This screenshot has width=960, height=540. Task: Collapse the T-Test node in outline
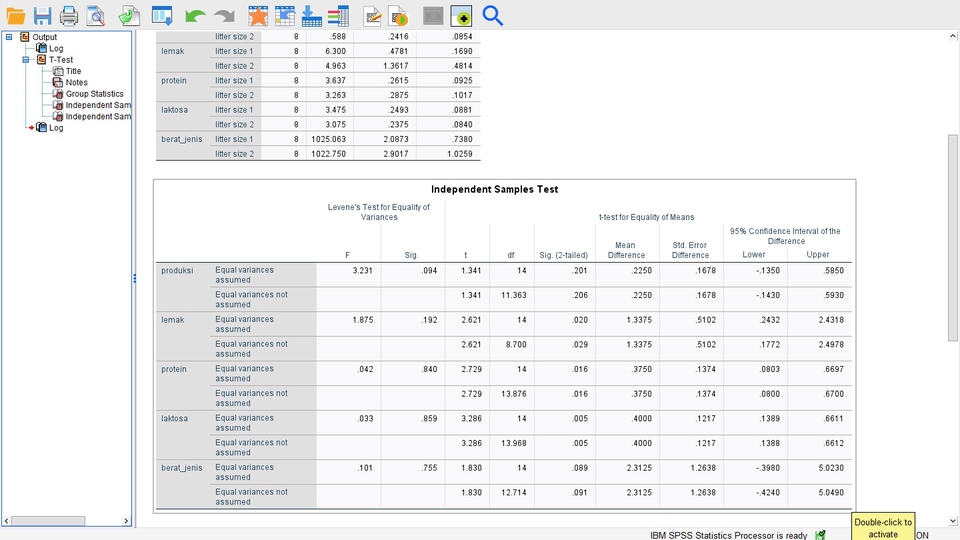(26, 59)
